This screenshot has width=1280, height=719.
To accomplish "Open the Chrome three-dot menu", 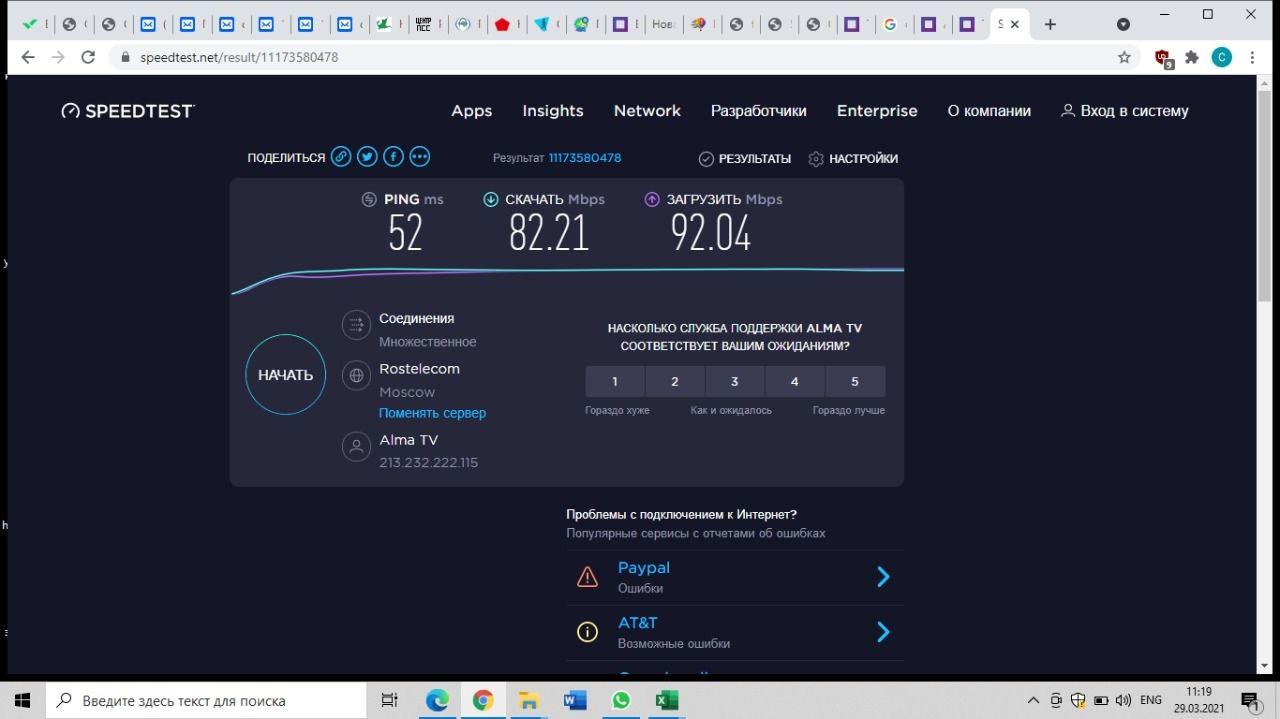I will coord(1252,57).
